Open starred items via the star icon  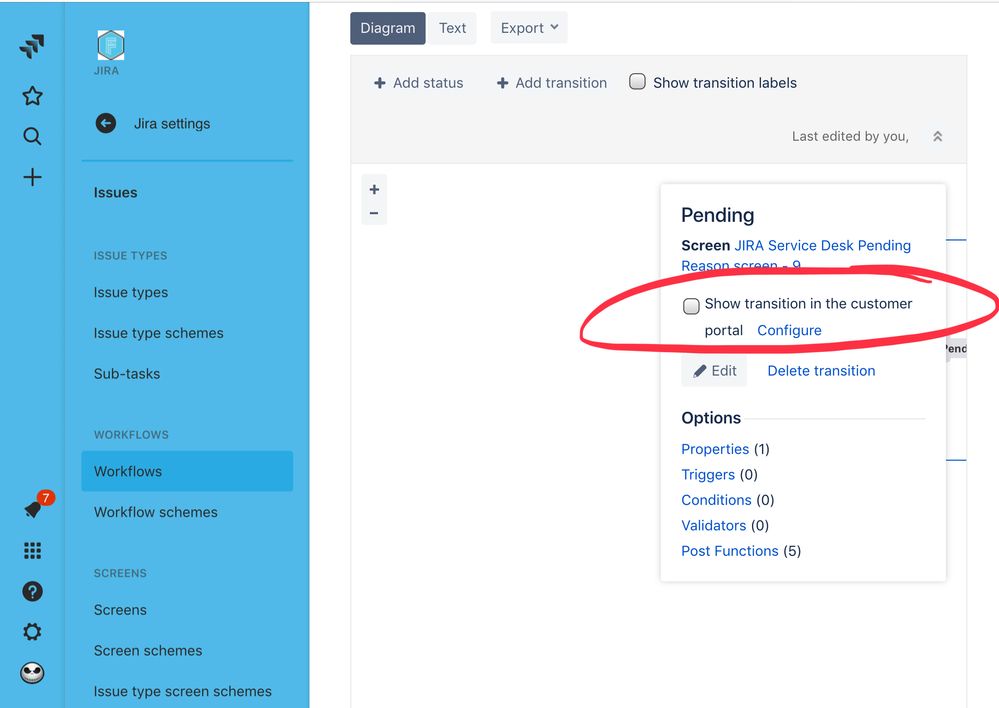tap(32, 96)
